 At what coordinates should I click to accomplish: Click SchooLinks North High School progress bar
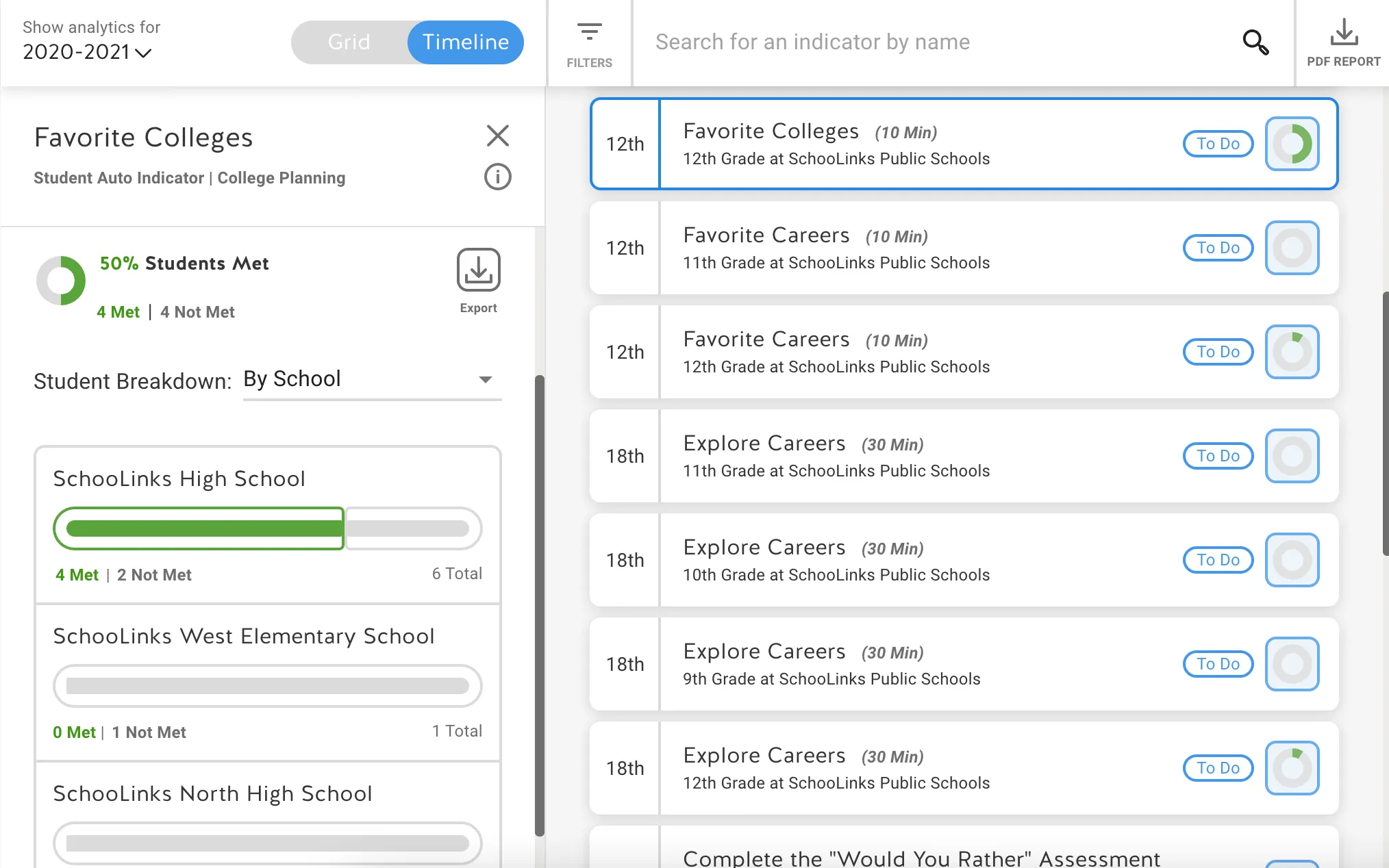[268, 843]
